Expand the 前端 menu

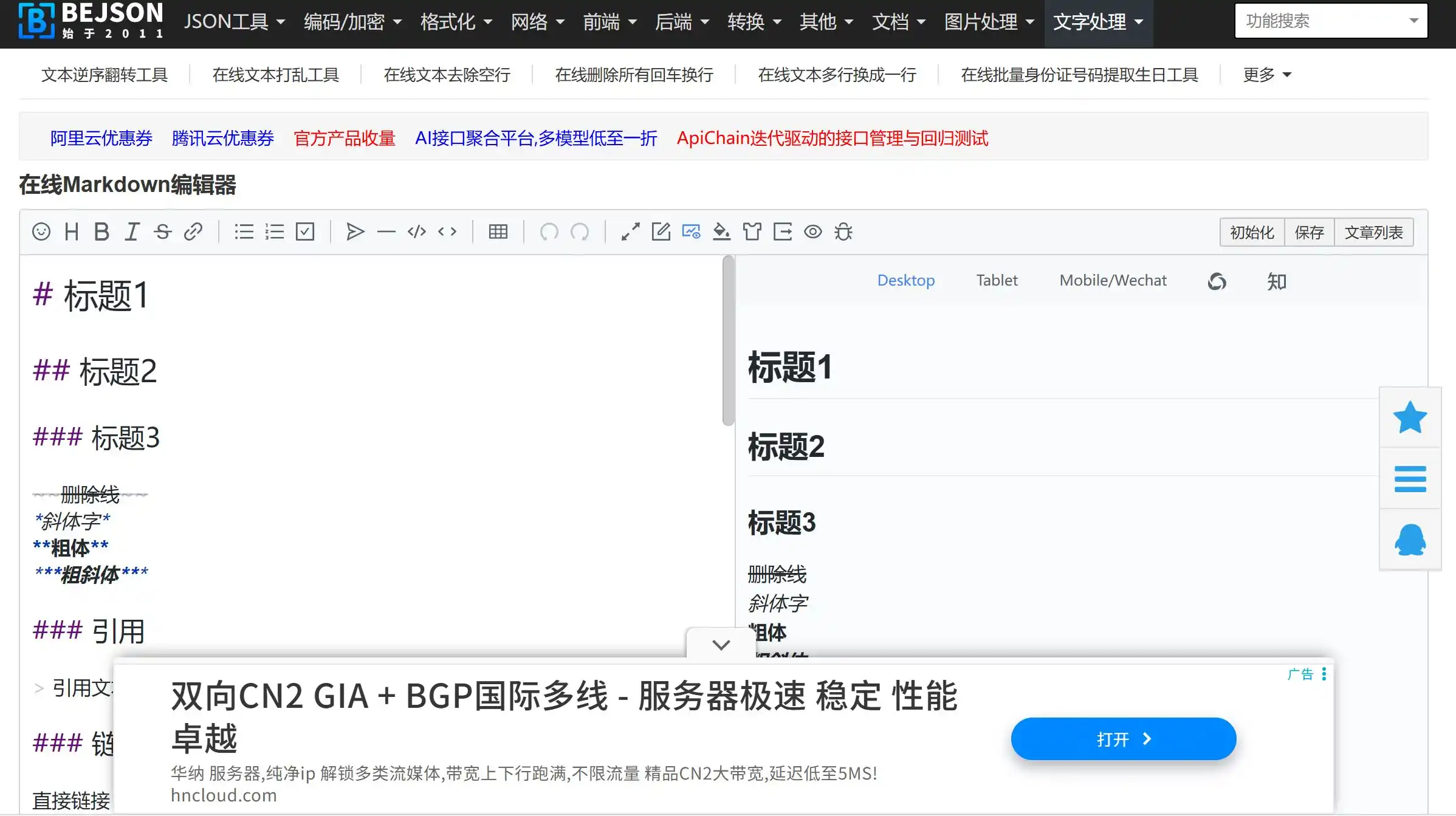click(610, 22)
